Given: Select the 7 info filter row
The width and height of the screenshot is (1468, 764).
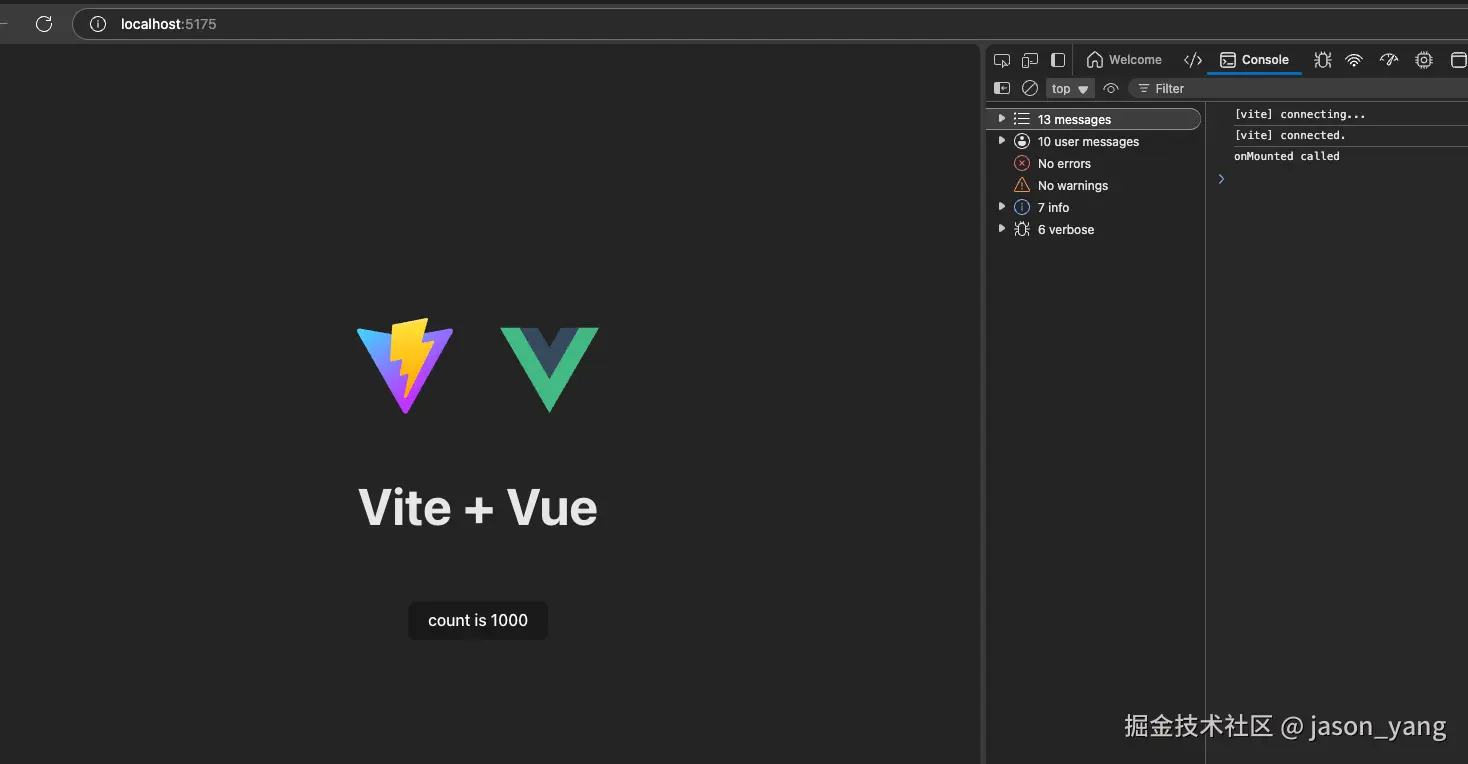Looking at the screenshot, I should tap(1095, 207).
